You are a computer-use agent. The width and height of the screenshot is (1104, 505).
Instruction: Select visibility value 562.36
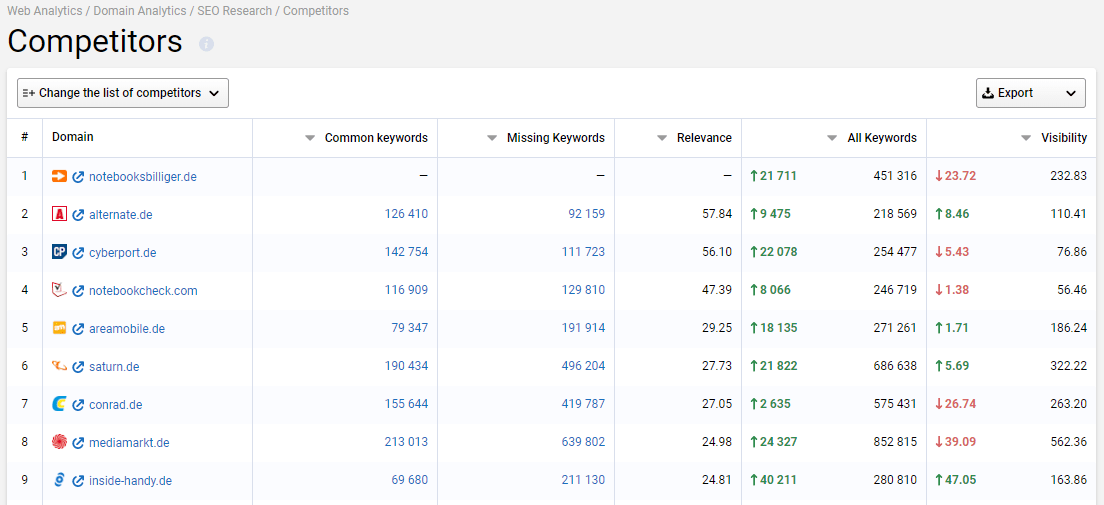1068,442
